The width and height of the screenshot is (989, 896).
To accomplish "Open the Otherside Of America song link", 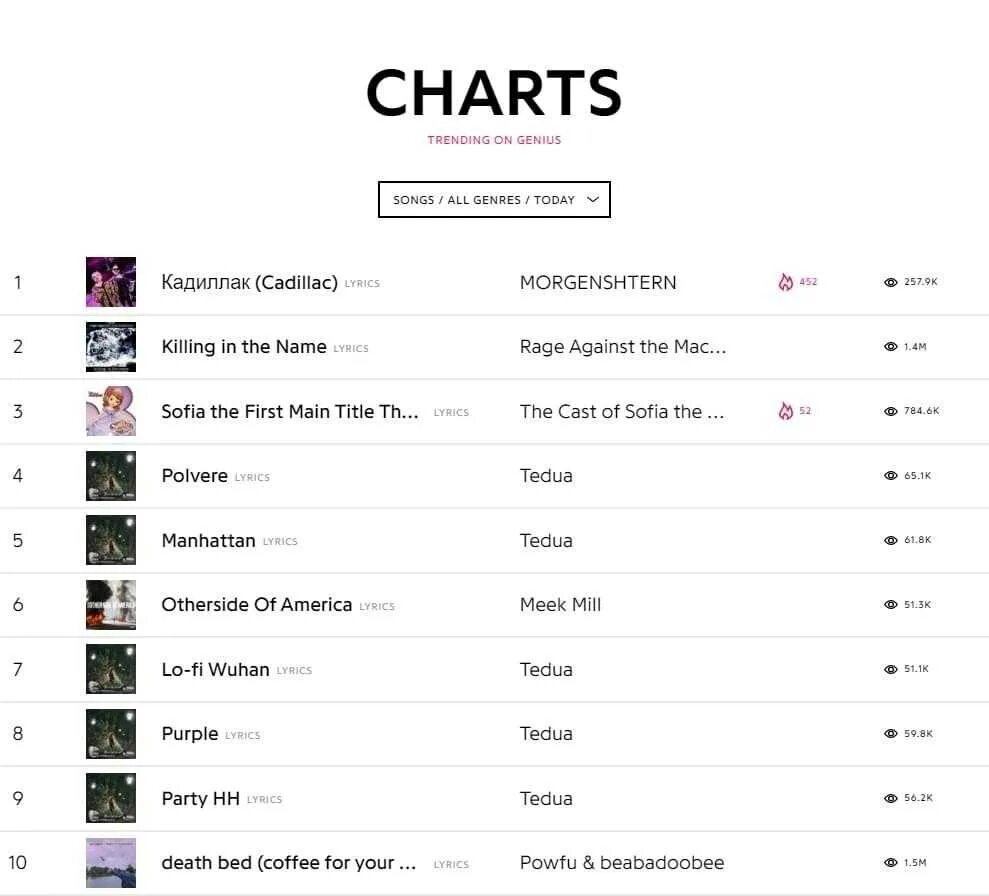I will coord(256,605).
